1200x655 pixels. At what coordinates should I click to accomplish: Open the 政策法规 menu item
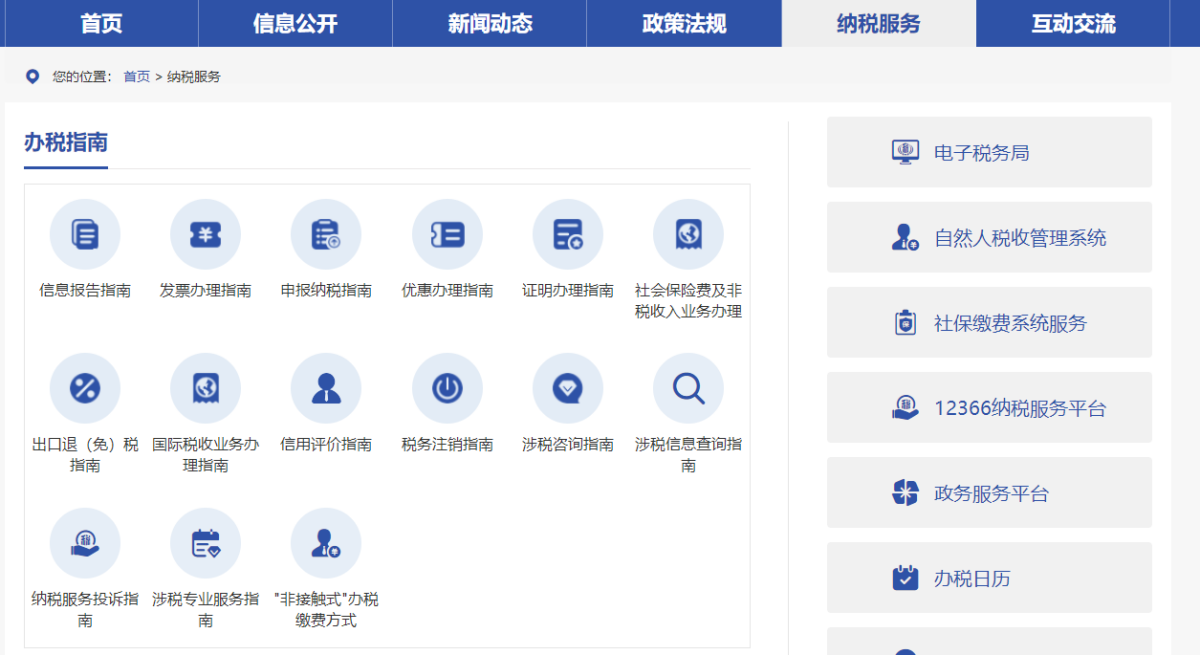point(684,24)
